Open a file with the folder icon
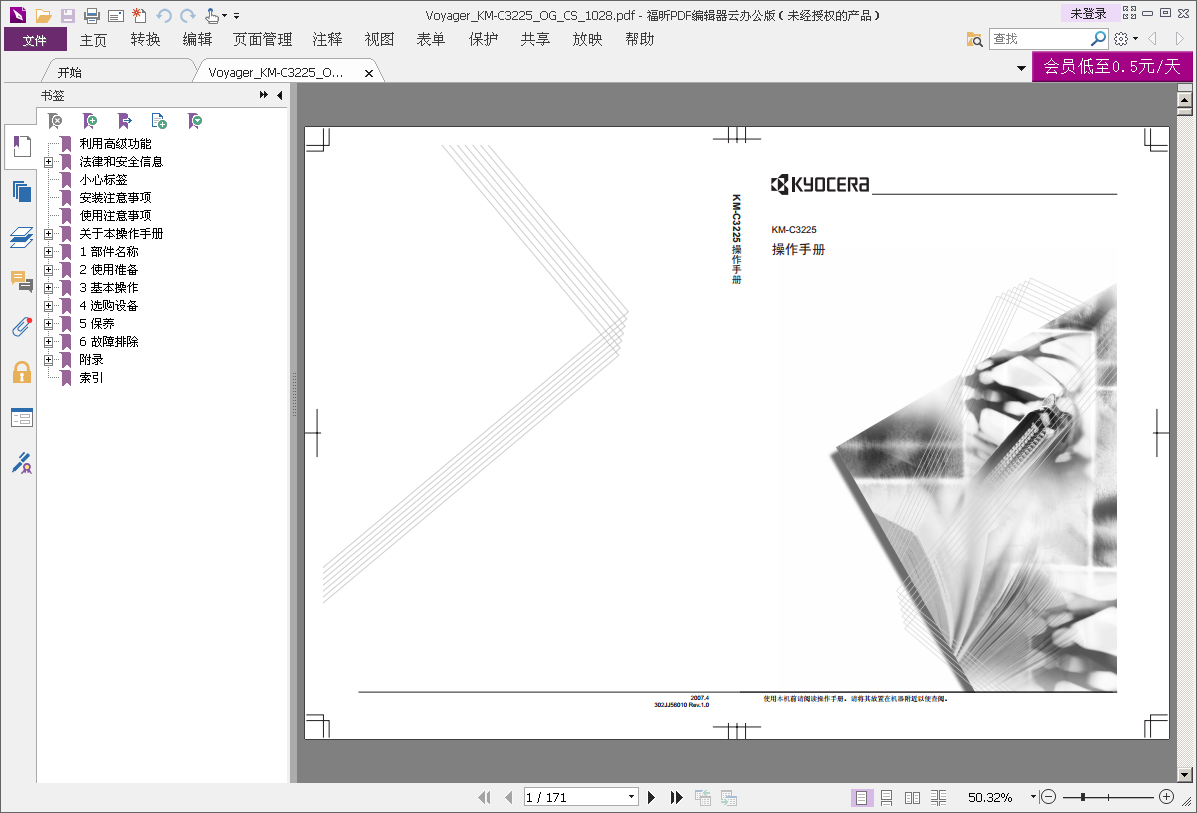 (44, 15)
